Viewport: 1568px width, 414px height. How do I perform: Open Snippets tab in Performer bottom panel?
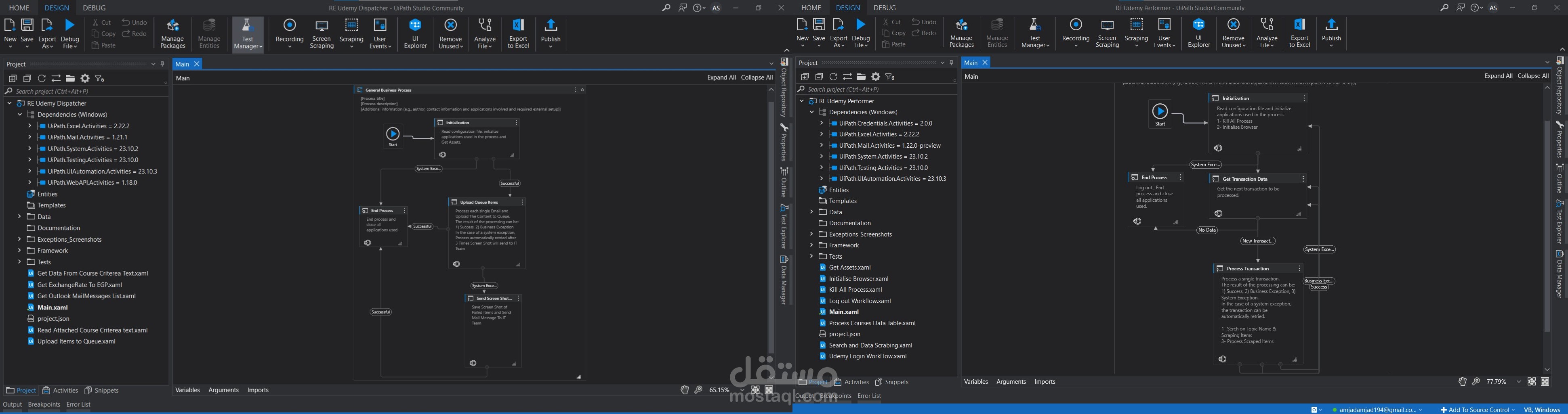point(892,382)
